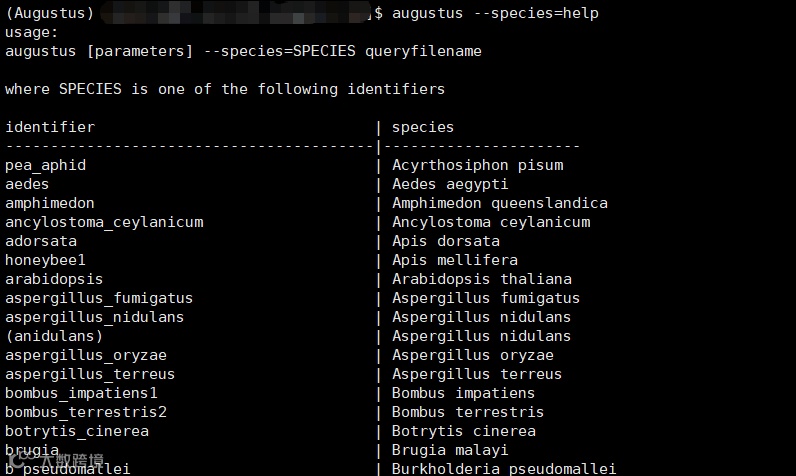Click the 'usage:' line

(31, 32)
